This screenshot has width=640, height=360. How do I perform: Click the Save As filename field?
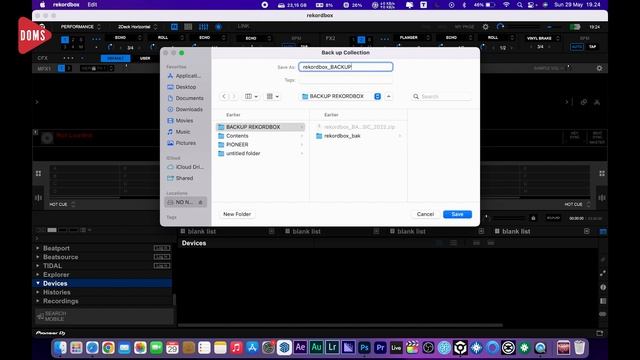tap(345, 67)
